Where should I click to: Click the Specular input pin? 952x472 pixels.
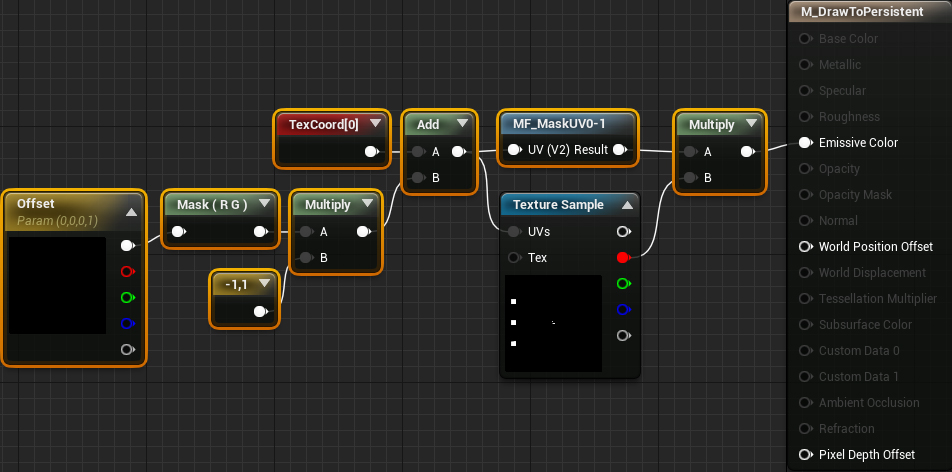tap(806, 91)
